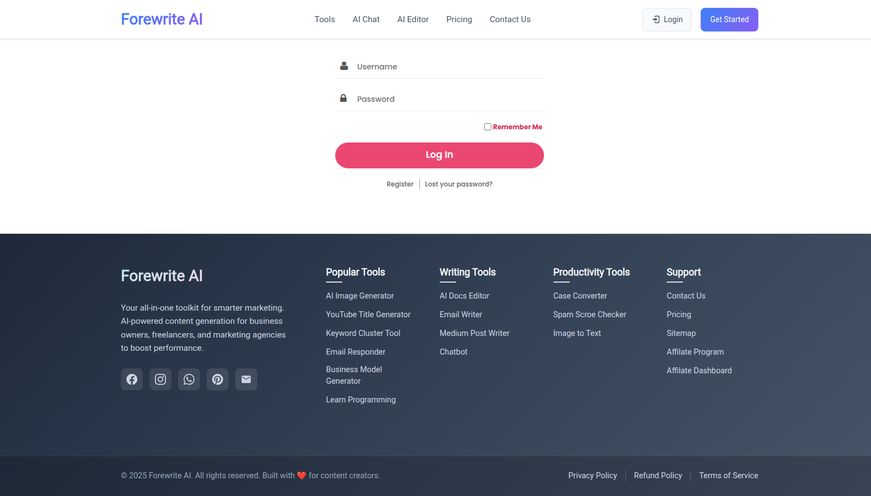Screen dimensions: 871x496
Task: Click the Get Started button
Action: click(729, 19)
